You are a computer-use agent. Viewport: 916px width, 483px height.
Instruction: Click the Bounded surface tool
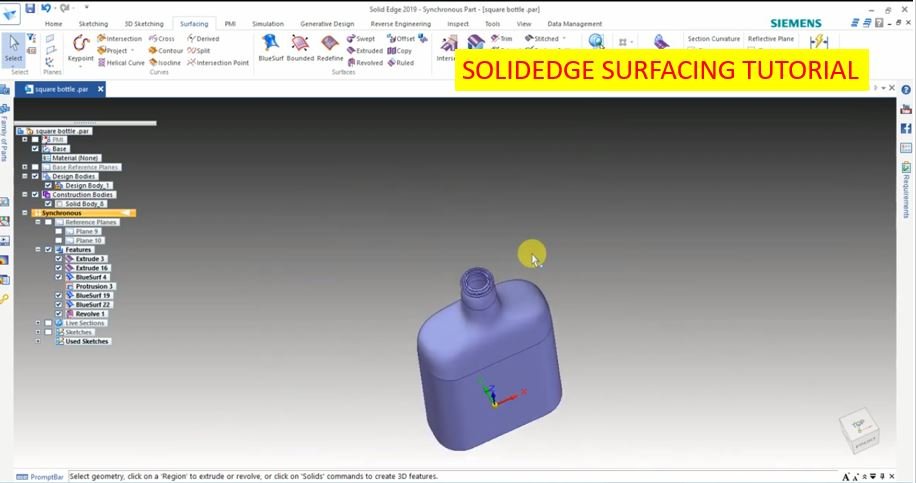pos(300,48)
